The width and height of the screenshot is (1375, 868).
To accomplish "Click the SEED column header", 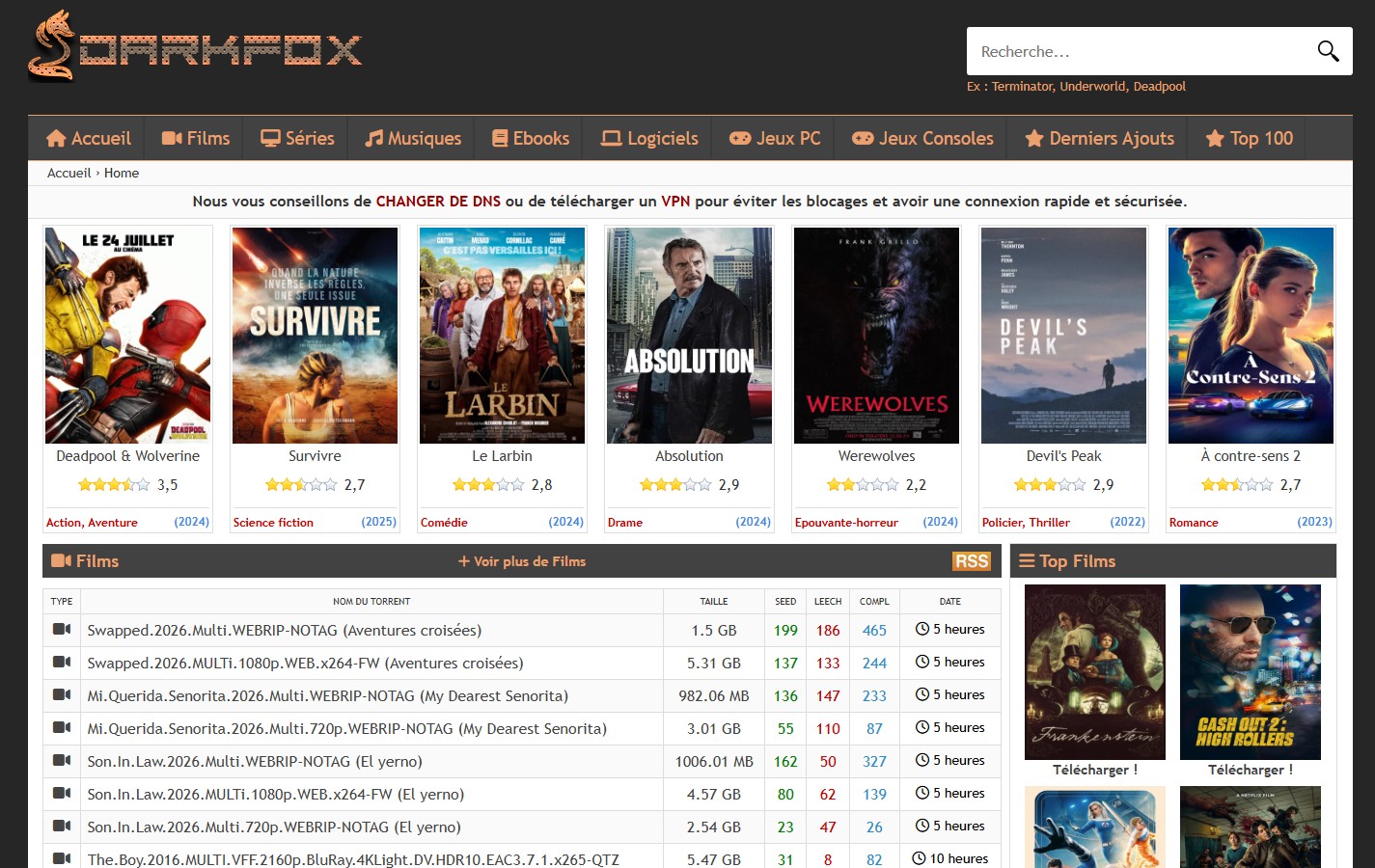I will (x=785, y=601).
